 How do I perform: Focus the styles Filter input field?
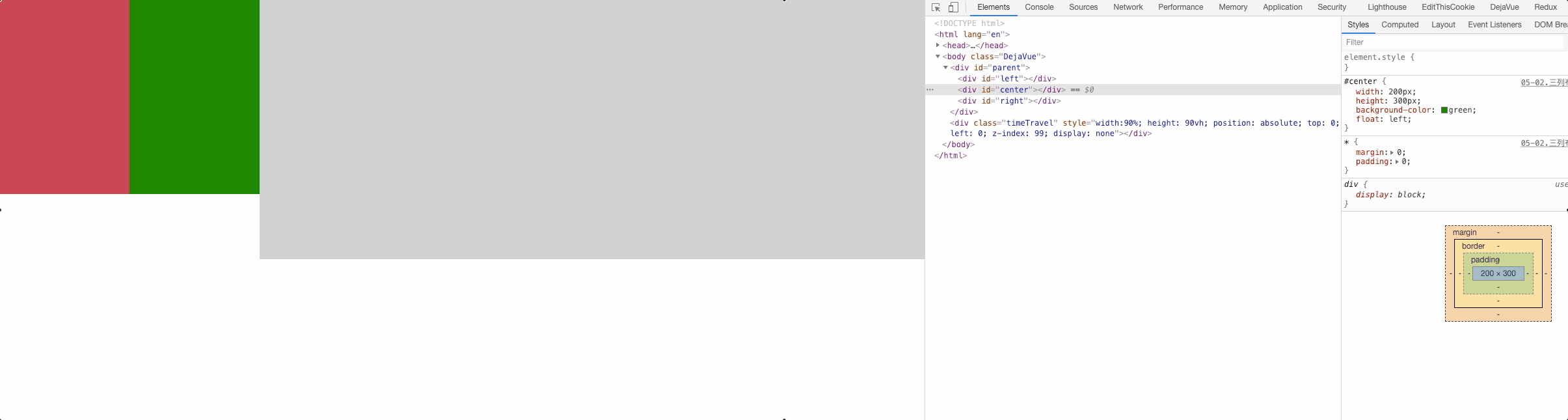[x=1452, y=42]
